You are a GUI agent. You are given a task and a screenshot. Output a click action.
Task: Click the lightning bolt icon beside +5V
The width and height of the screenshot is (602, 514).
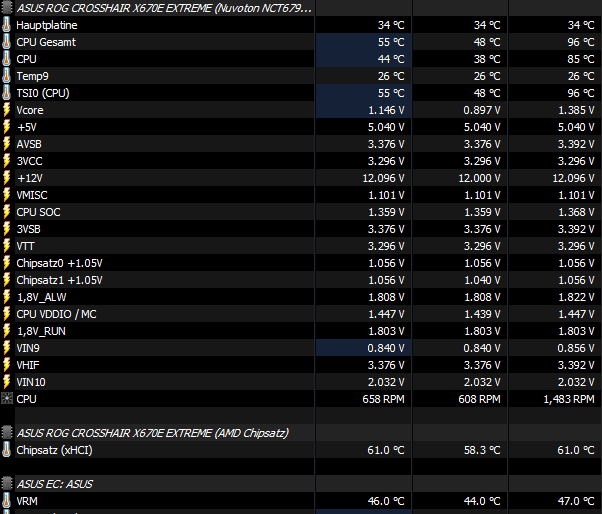coord(7,127)
